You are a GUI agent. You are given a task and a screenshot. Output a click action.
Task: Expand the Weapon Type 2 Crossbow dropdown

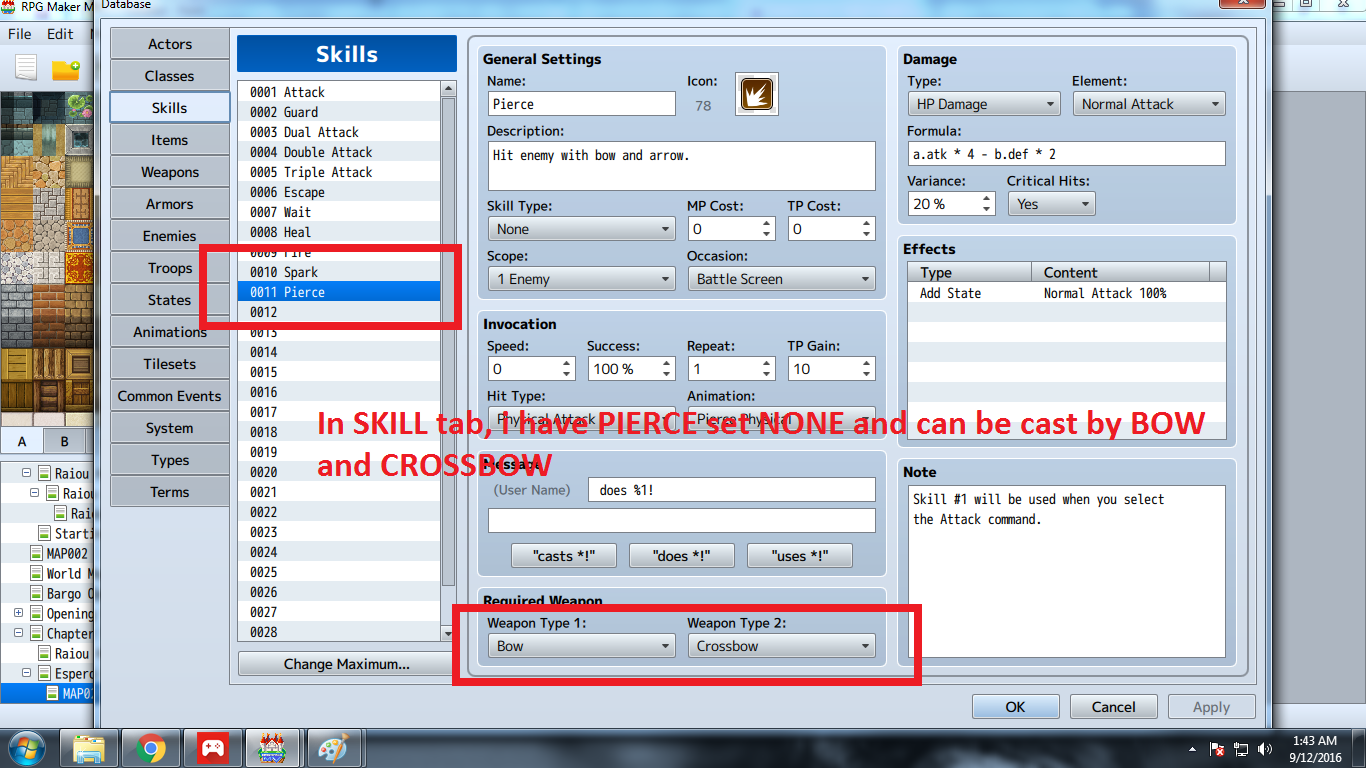781,646
